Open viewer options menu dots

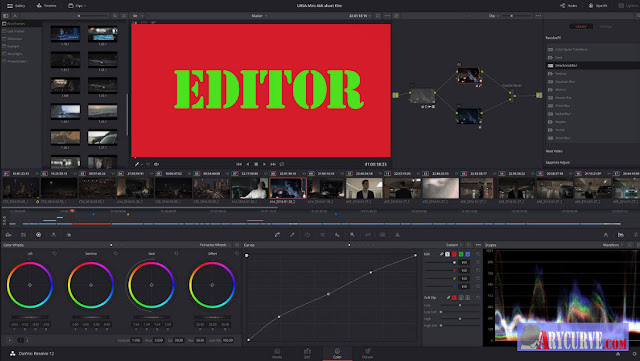[387, 16]
